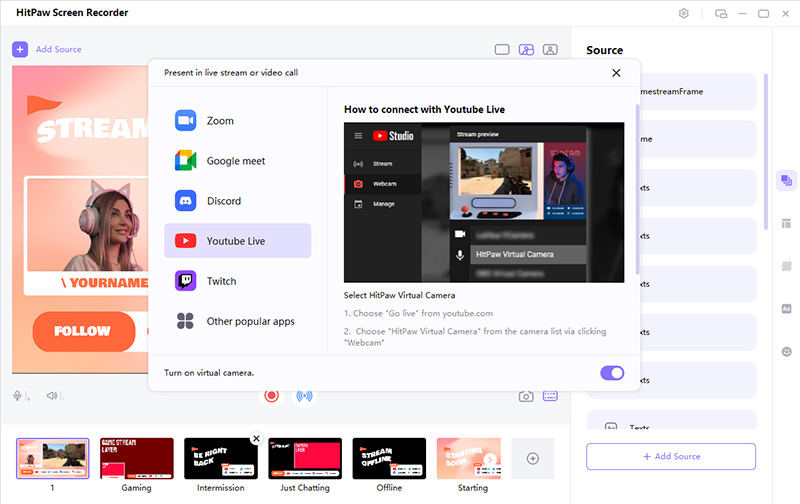Click the speaker volume icon below preview
The height and width of the screenshot is (504, 800).
click(52, 396)
